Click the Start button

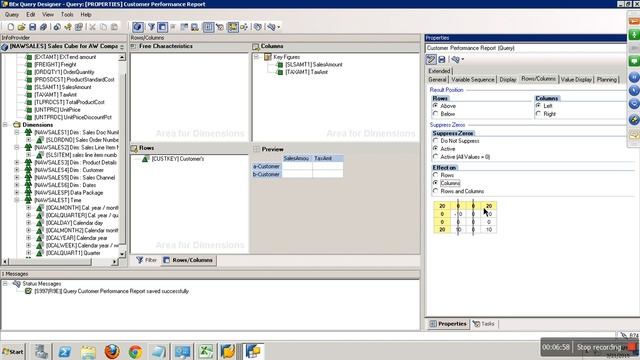click(x=13, y=351)
